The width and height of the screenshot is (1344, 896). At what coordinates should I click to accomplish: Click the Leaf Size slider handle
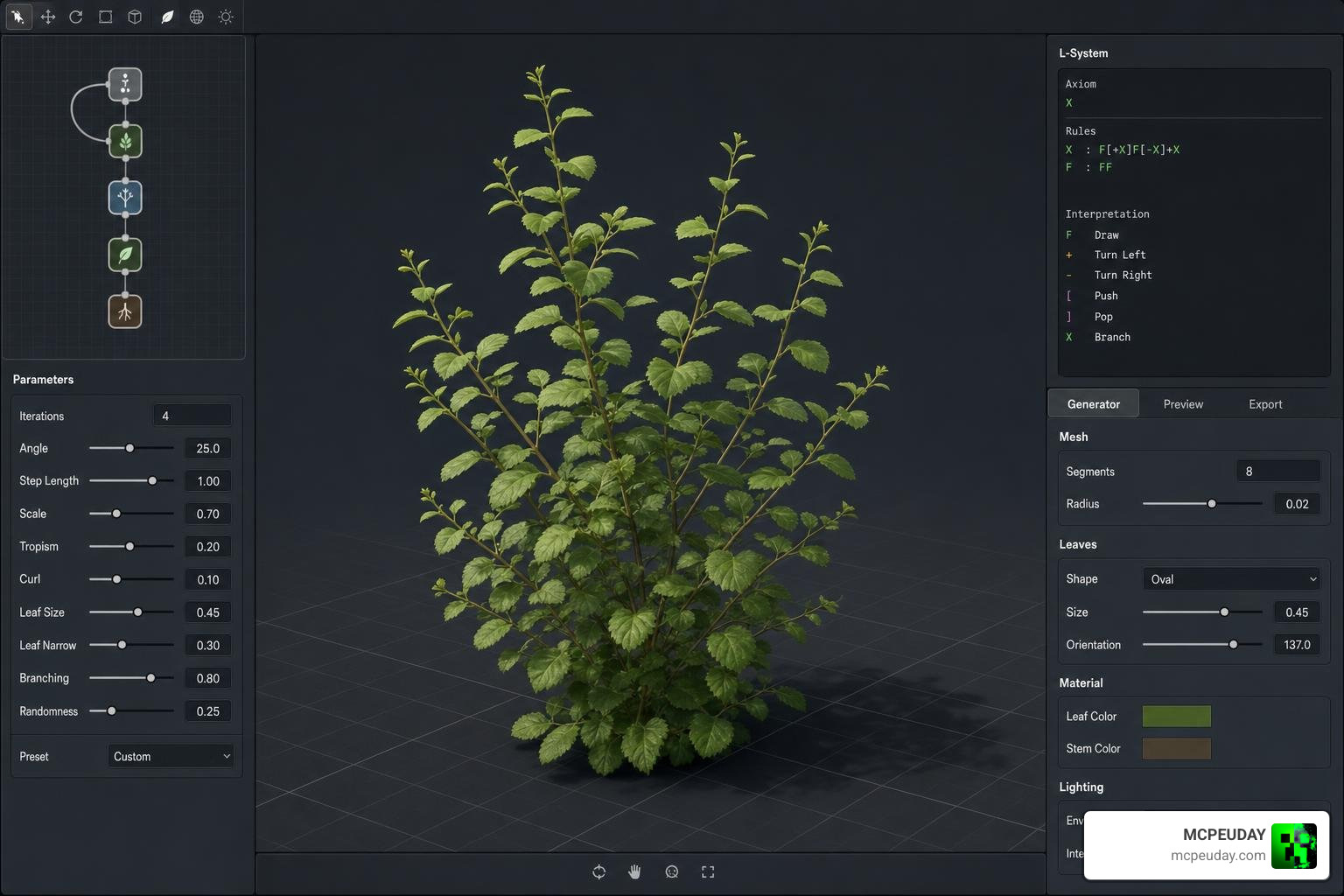(137, 612)
